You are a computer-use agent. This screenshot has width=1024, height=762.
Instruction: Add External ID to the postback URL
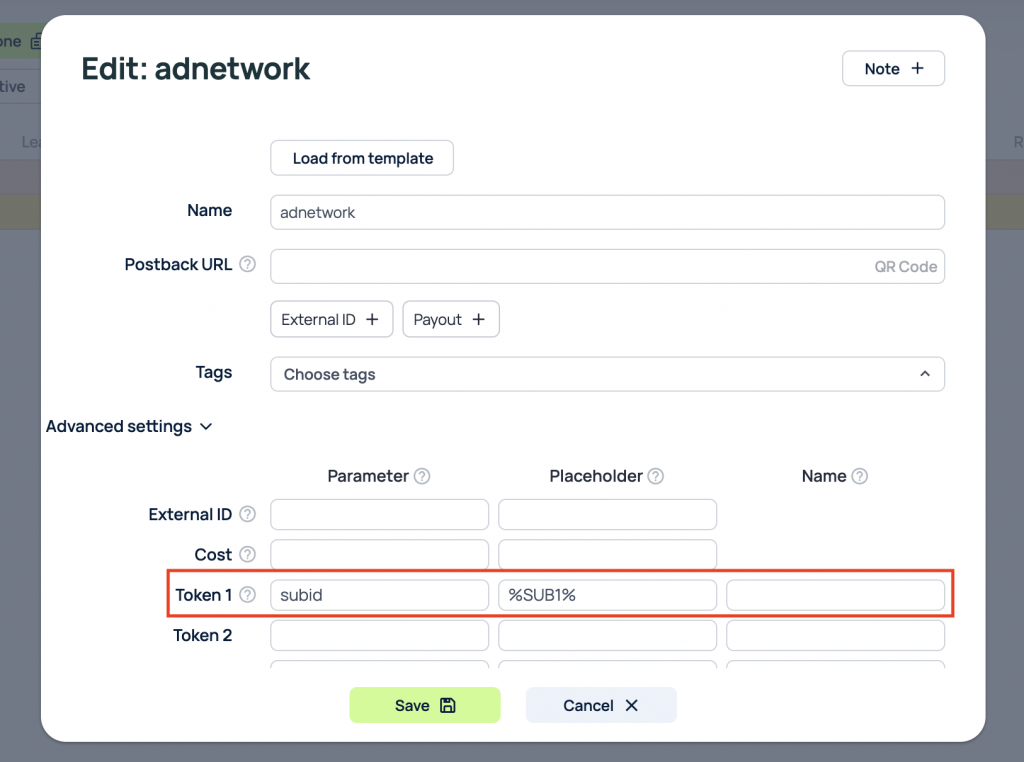pyautogui.click(x=331, y=319)
